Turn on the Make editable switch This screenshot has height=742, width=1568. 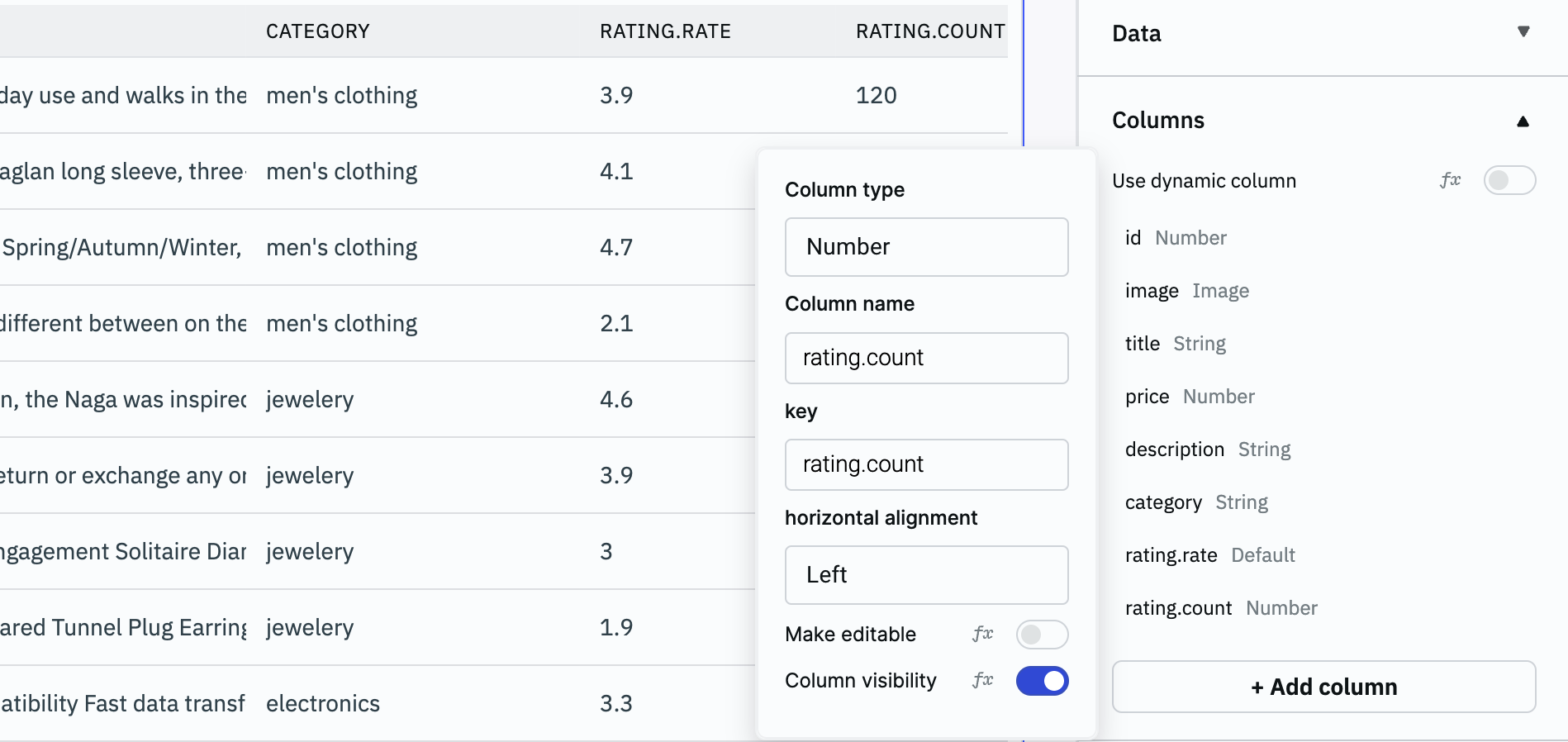tap(1042, 635)
